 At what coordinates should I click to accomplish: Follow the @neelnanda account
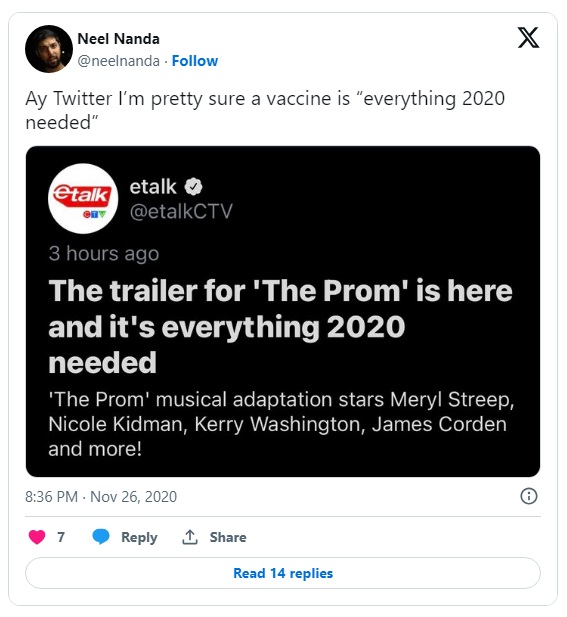click(195, 61)
